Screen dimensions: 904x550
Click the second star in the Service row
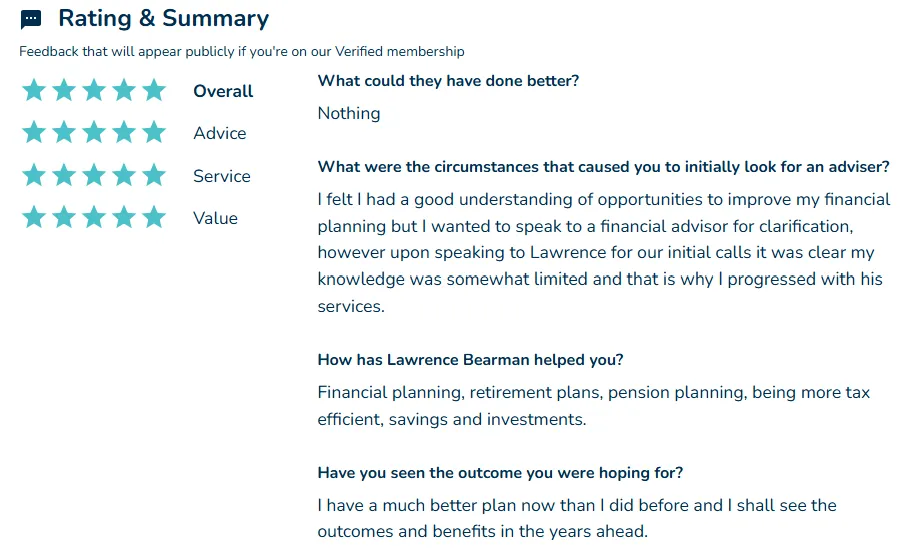pyautogui.click(x=64, y=175)
